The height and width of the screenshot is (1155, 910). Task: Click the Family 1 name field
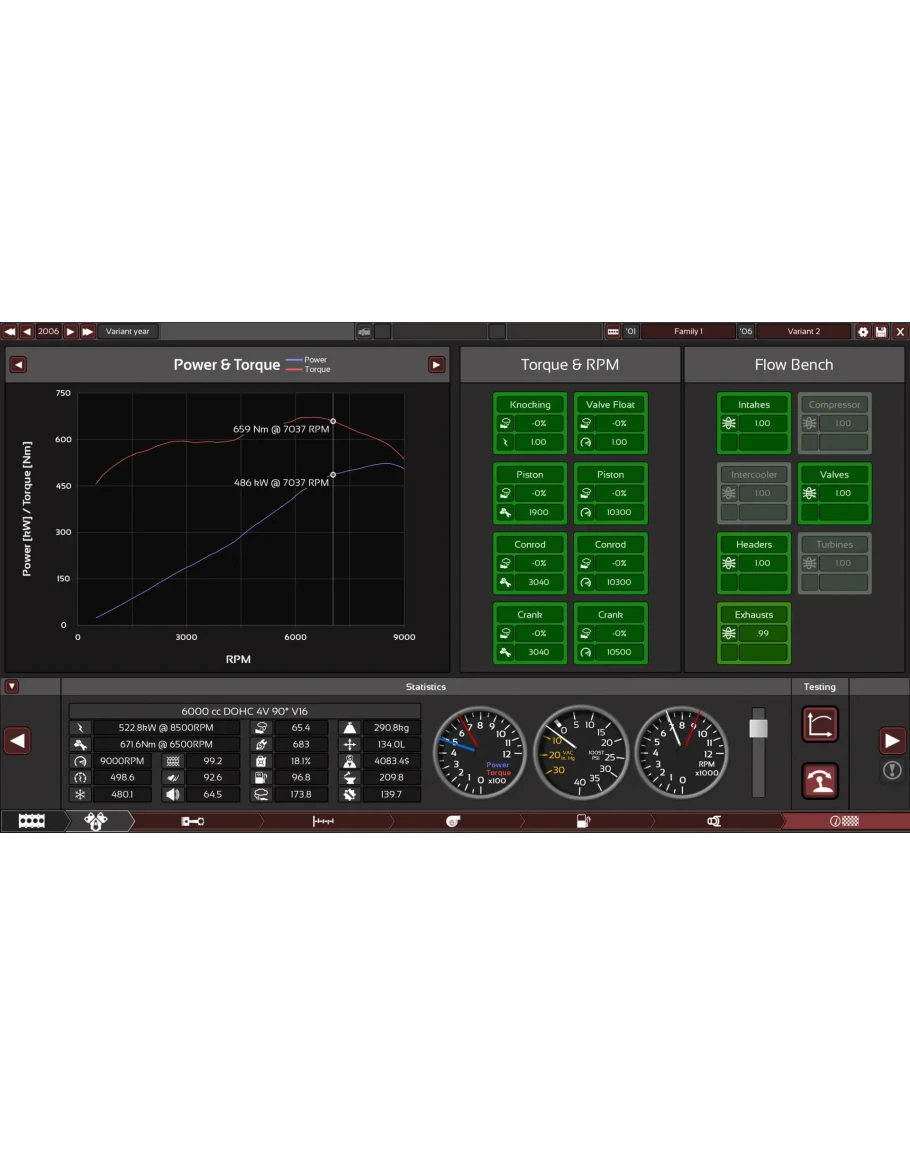[688, 331]
